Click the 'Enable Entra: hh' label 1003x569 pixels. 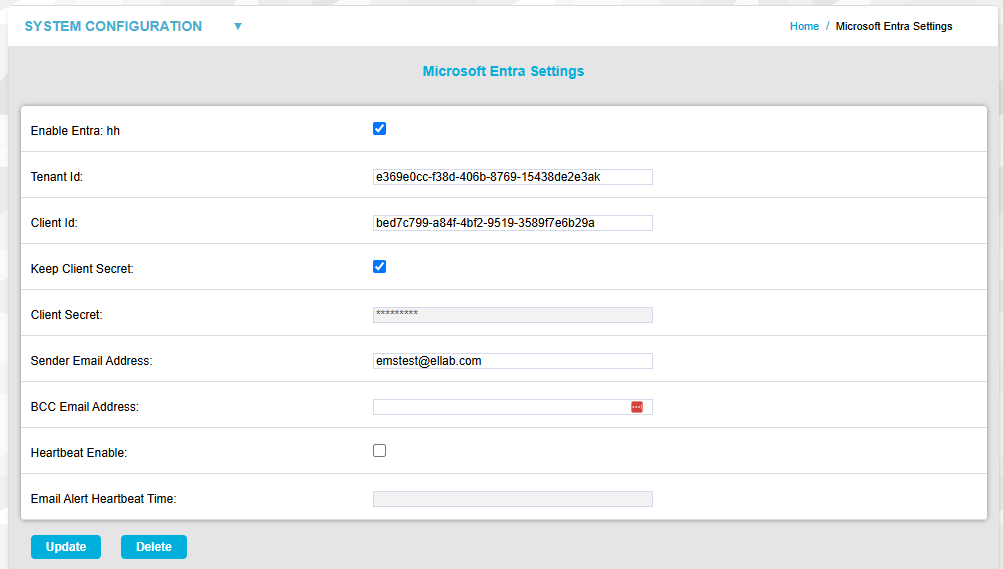pos(75,131)
